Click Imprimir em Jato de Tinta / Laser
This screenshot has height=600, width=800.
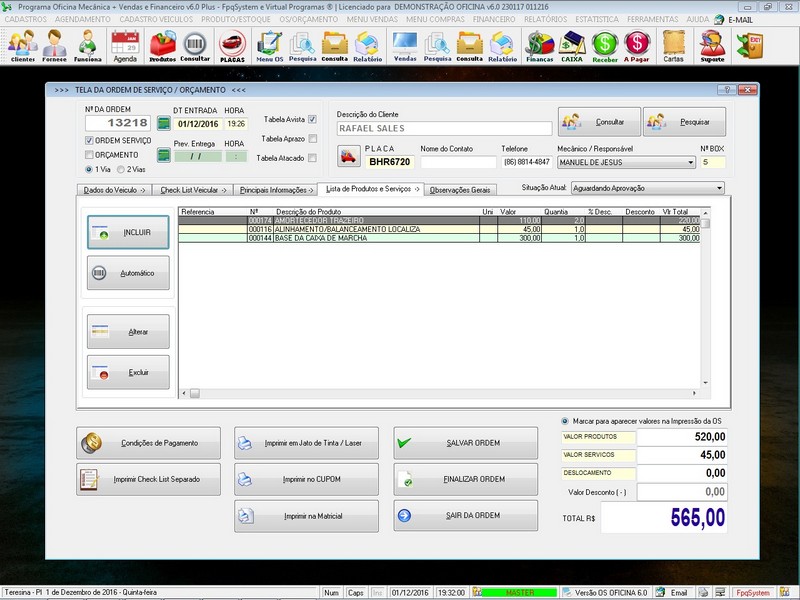click(x=306, y=443)
